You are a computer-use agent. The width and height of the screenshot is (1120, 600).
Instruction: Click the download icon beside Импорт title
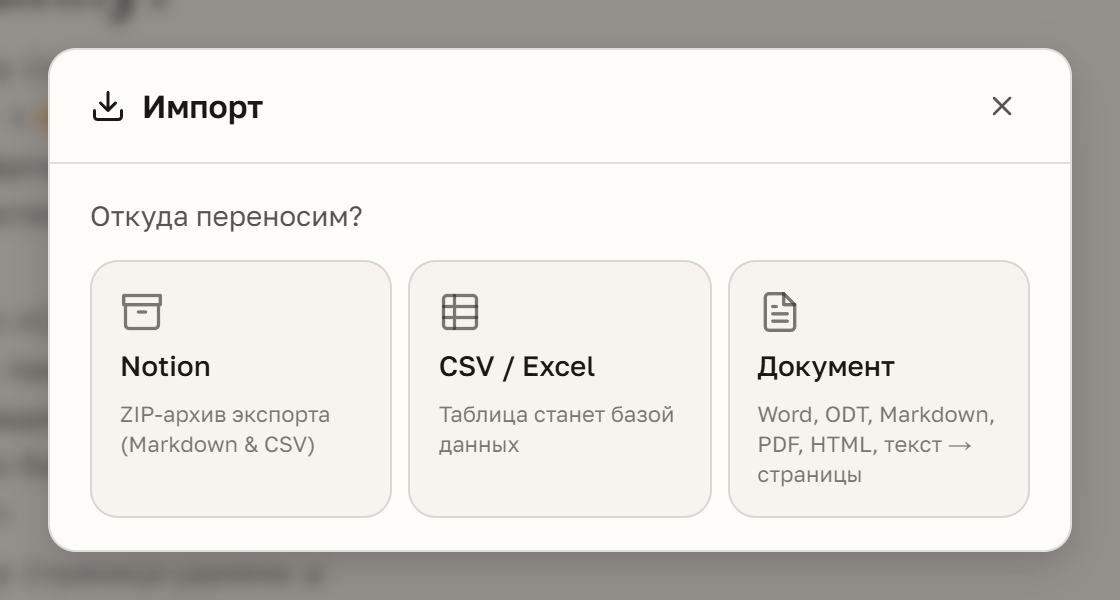108,106
